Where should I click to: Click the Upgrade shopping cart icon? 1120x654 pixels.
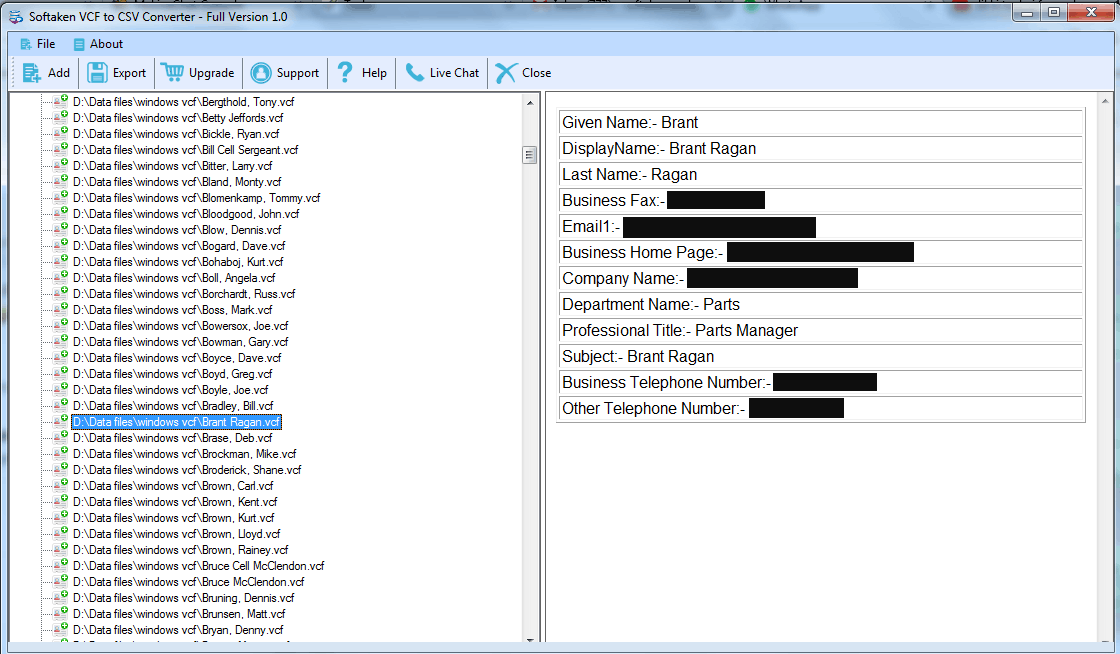pos(172,72)
